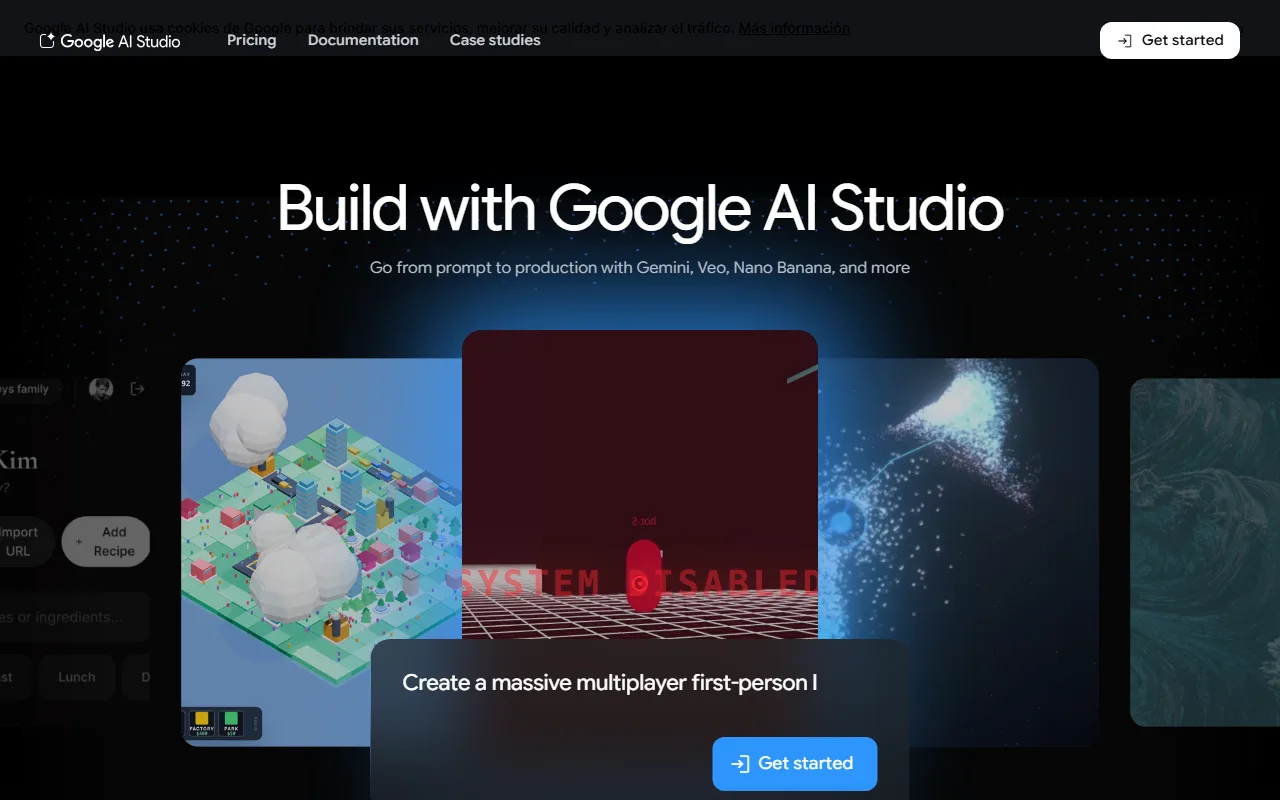Viewport: 1280px width, 800px height.
Task: Click the Gemini, Veo, Nano Banana subtitle
Action: [x=640, y=267]
